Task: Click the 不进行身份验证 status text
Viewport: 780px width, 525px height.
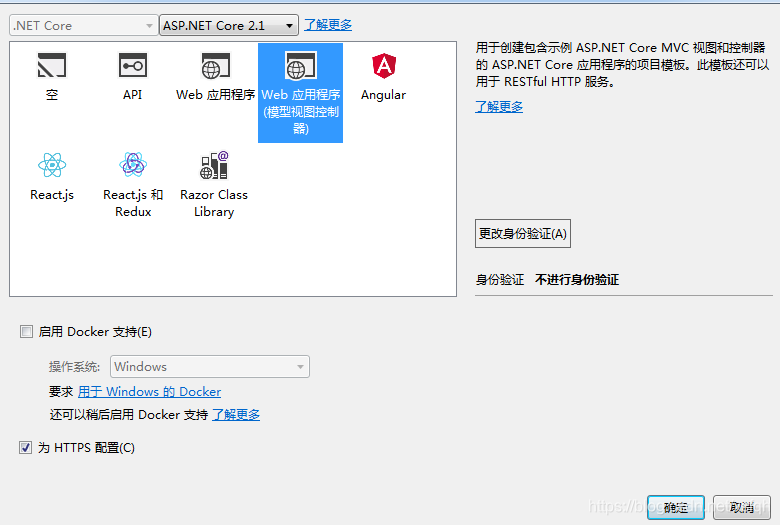Action: [x=577, y=280]
